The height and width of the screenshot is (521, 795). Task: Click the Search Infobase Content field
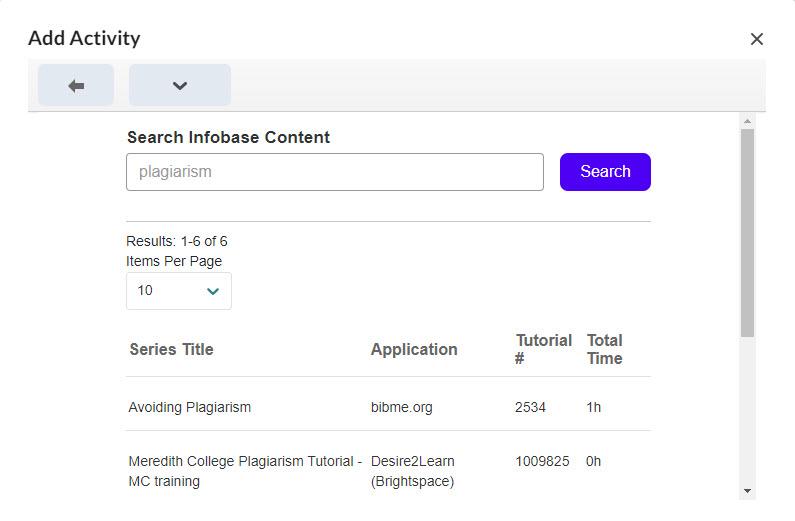click(334, 172)
